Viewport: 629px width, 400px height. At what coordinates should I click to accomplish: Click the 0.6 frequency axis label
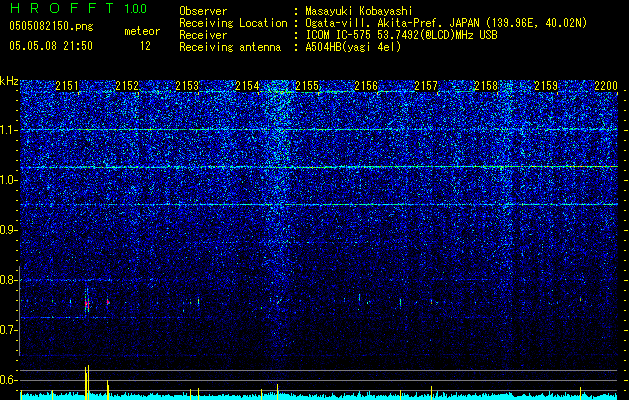pyautogui.click(x=7, y=380)
